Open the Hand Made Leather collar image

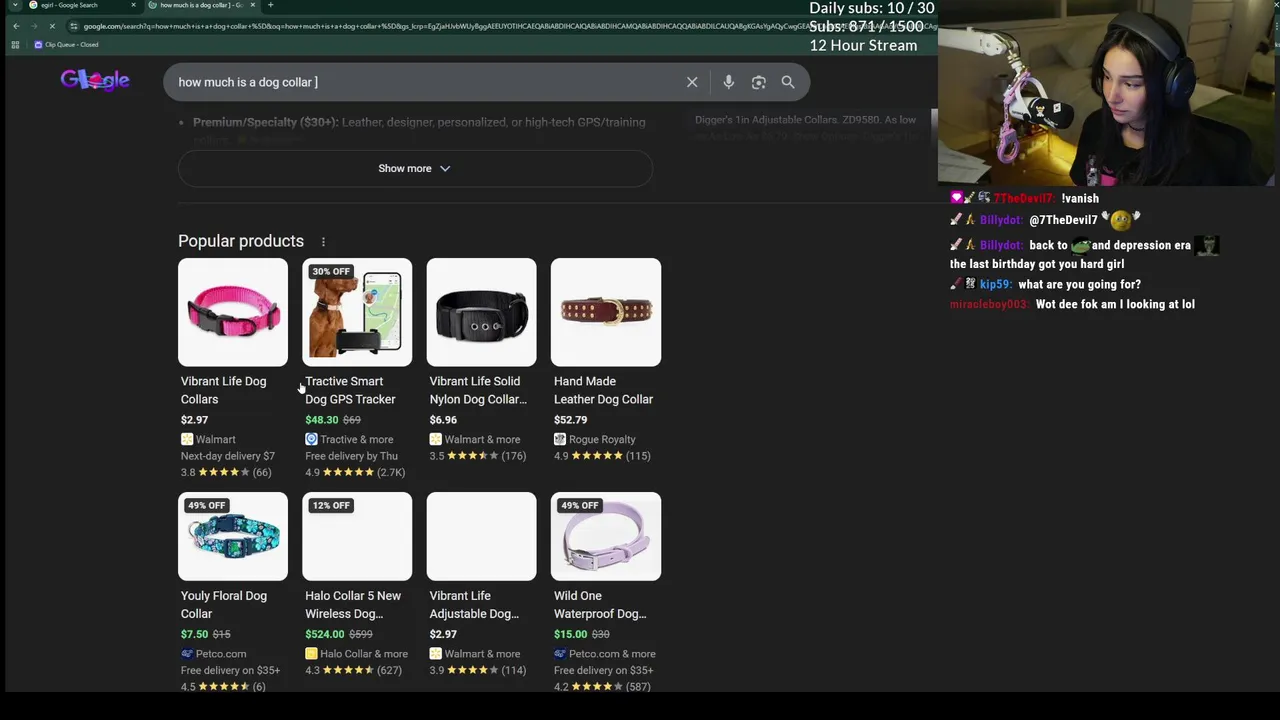[x=605, y=312]
